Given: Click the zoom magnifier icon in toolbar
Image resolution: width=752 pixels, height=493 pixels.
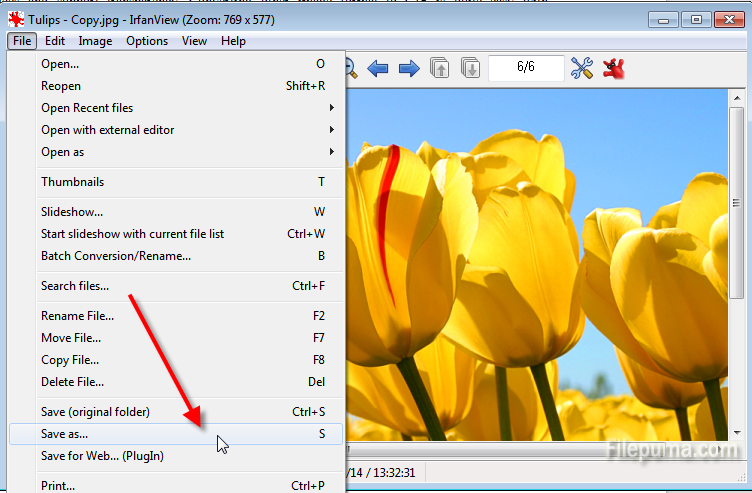Looking at the screenshot, I should 351,68.
